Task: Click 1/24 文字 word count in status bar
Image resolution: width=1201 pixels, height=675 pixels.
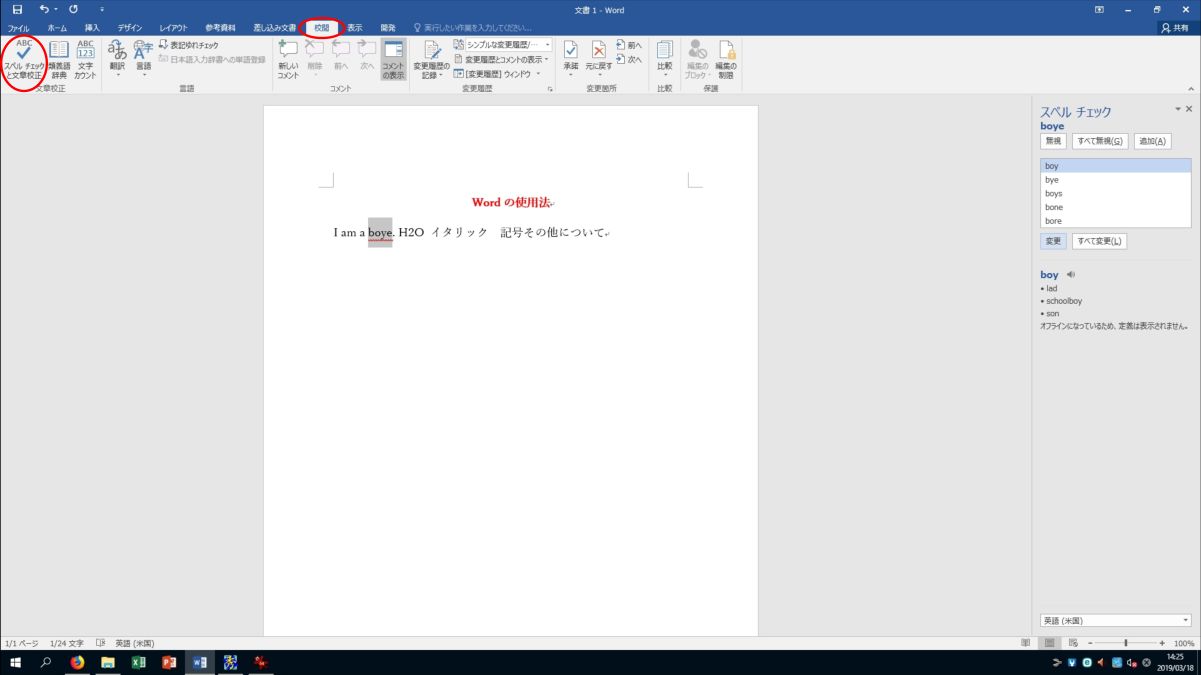Action: [68, 643]
